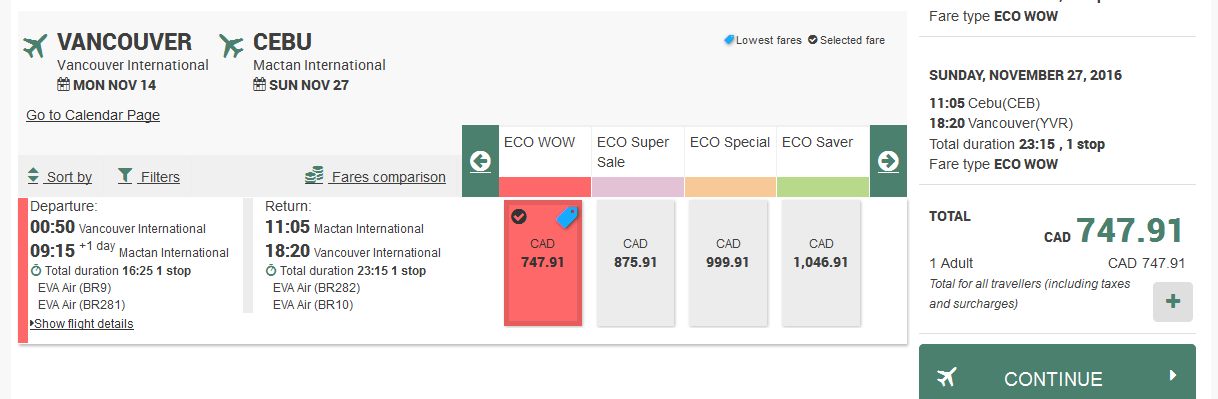The image size is (1218, 399).
Task: Open Go to Calendar Page link
Action: click(x=93, y=115)
